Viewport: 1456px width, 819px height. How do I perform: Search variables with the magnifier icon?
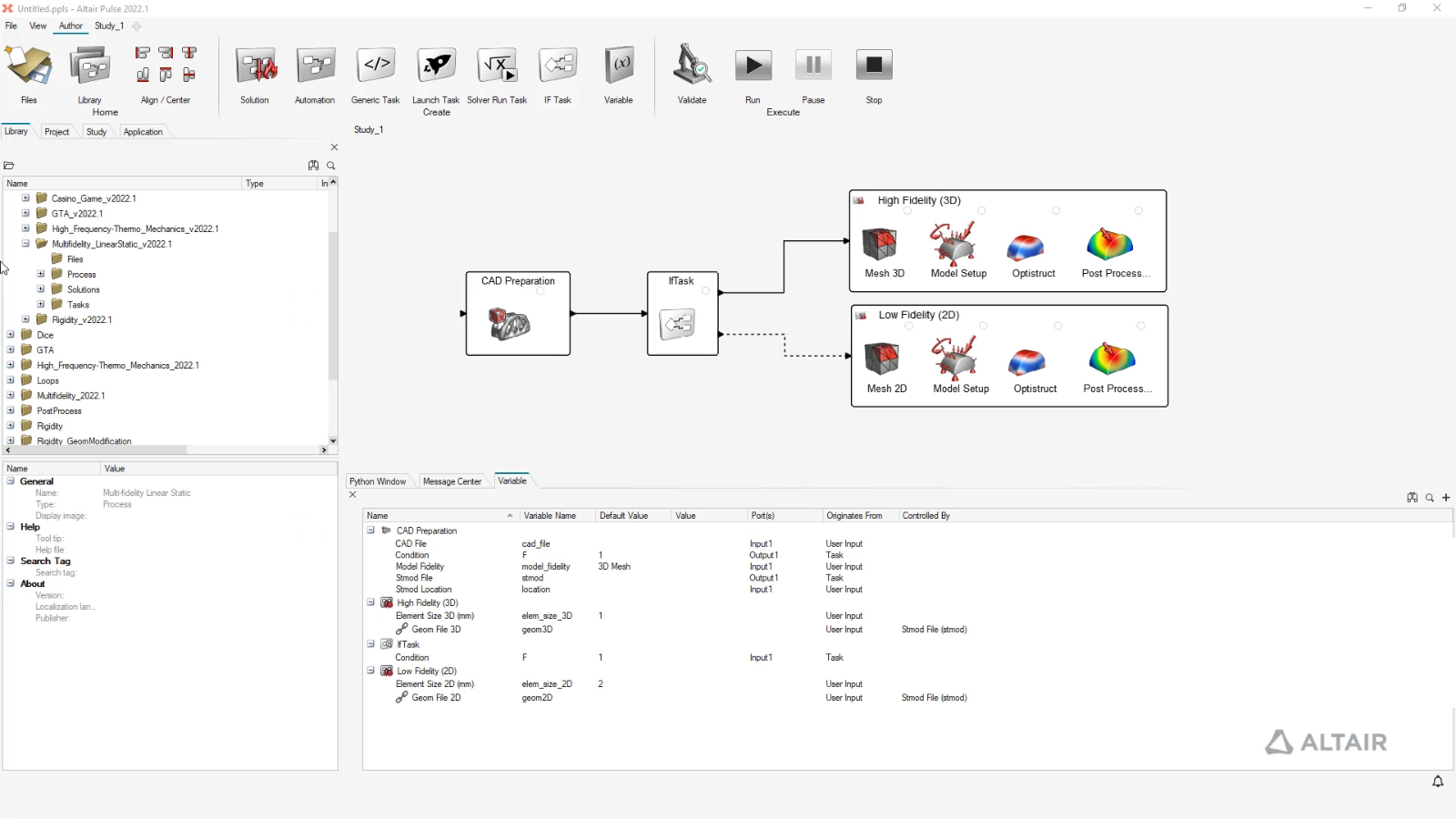(x=1430, y=498)
